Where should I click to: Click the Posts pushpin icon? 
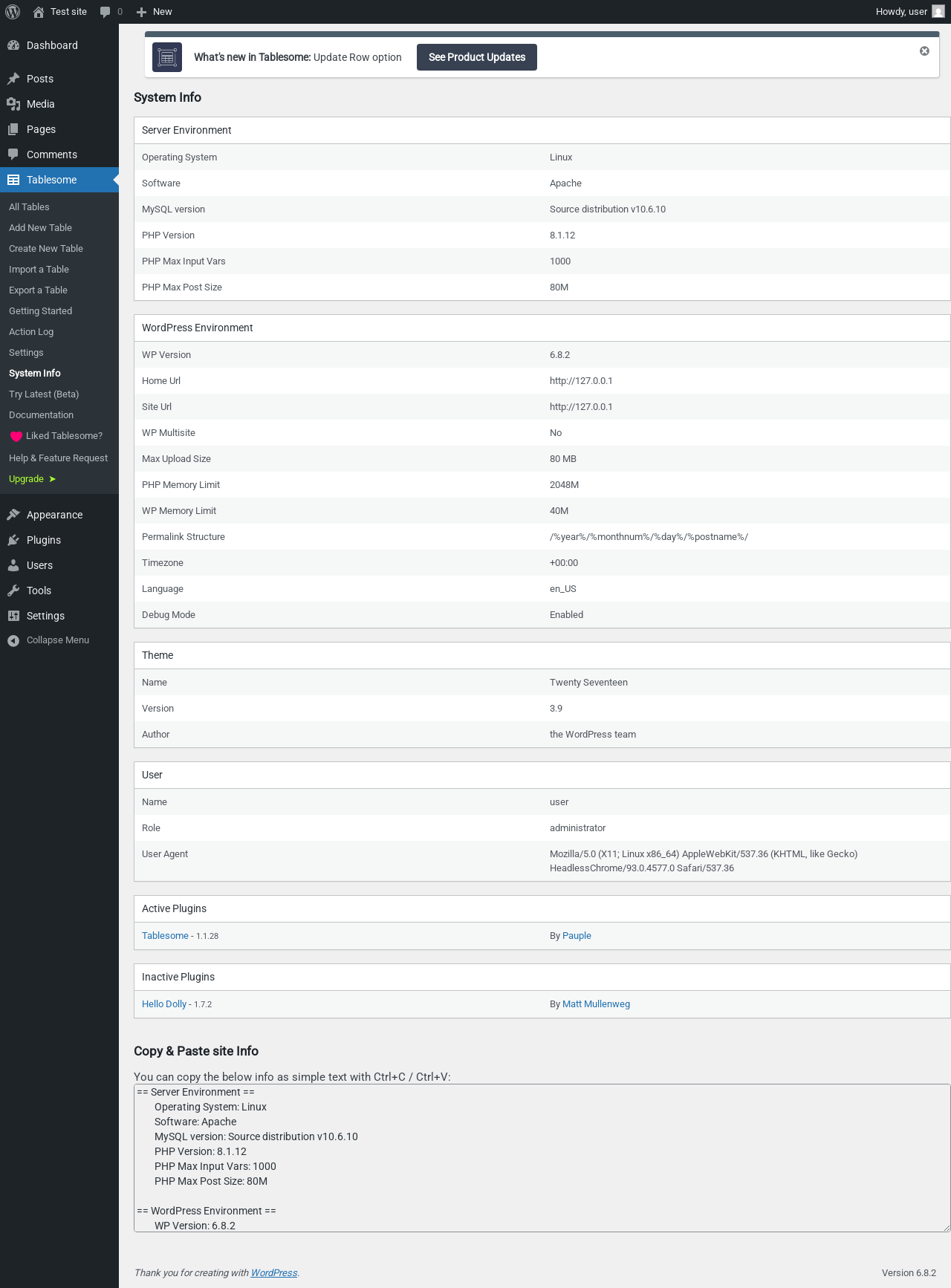pos(13,79)
